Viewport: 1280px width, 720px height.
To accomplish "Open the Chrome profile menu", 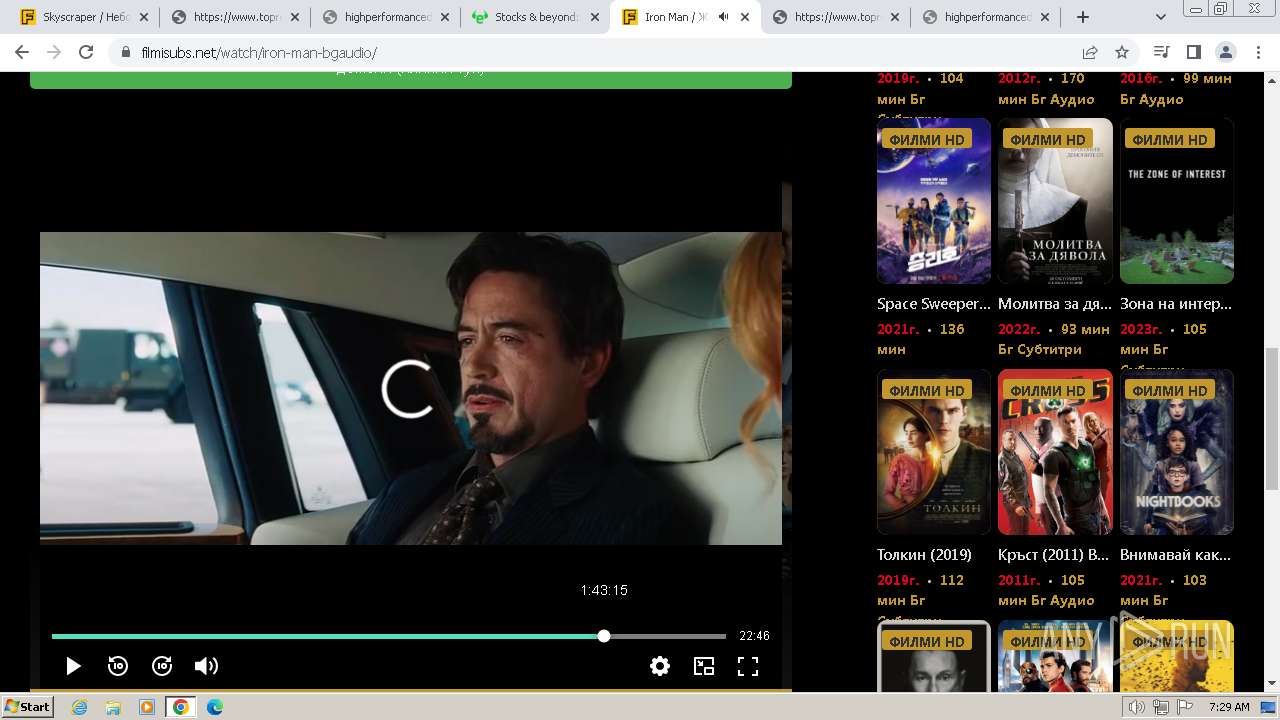I will pos(1225,52).
